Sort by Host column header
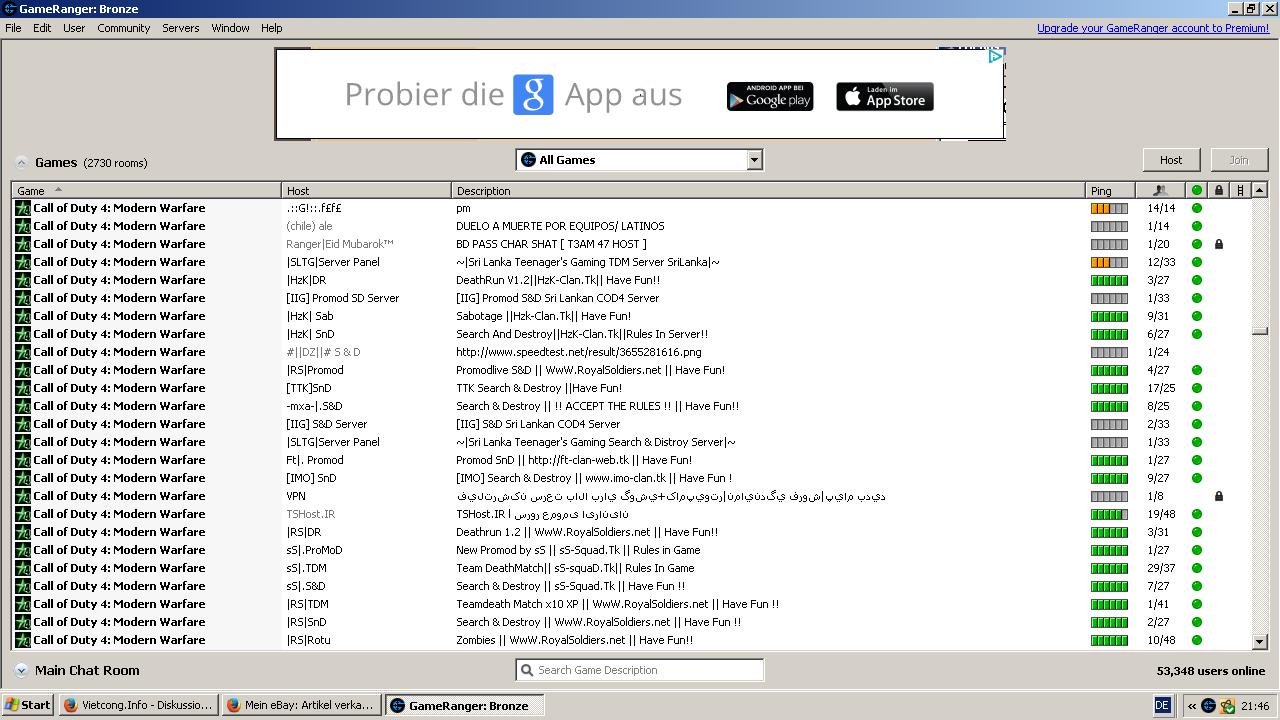1280x720 pixels. tap(367, 190)
